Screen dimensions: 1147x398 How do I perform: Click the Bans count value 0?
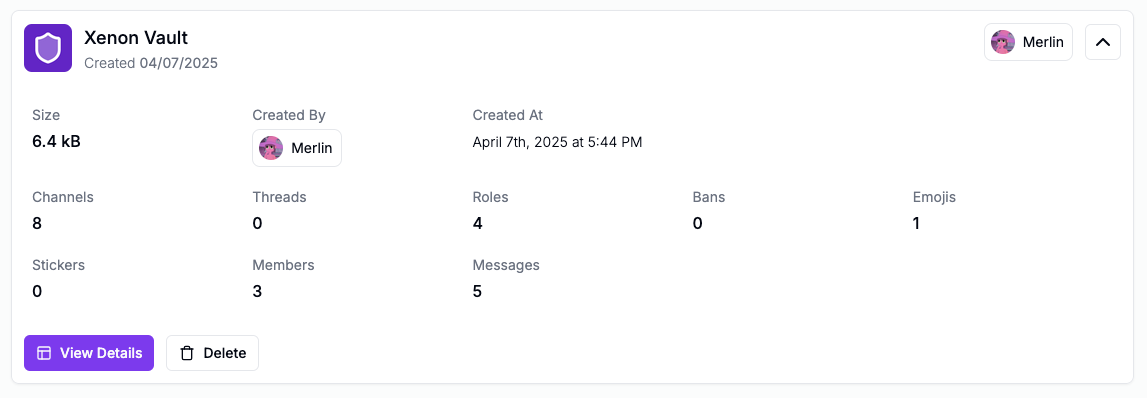click(x=698, y=223)
